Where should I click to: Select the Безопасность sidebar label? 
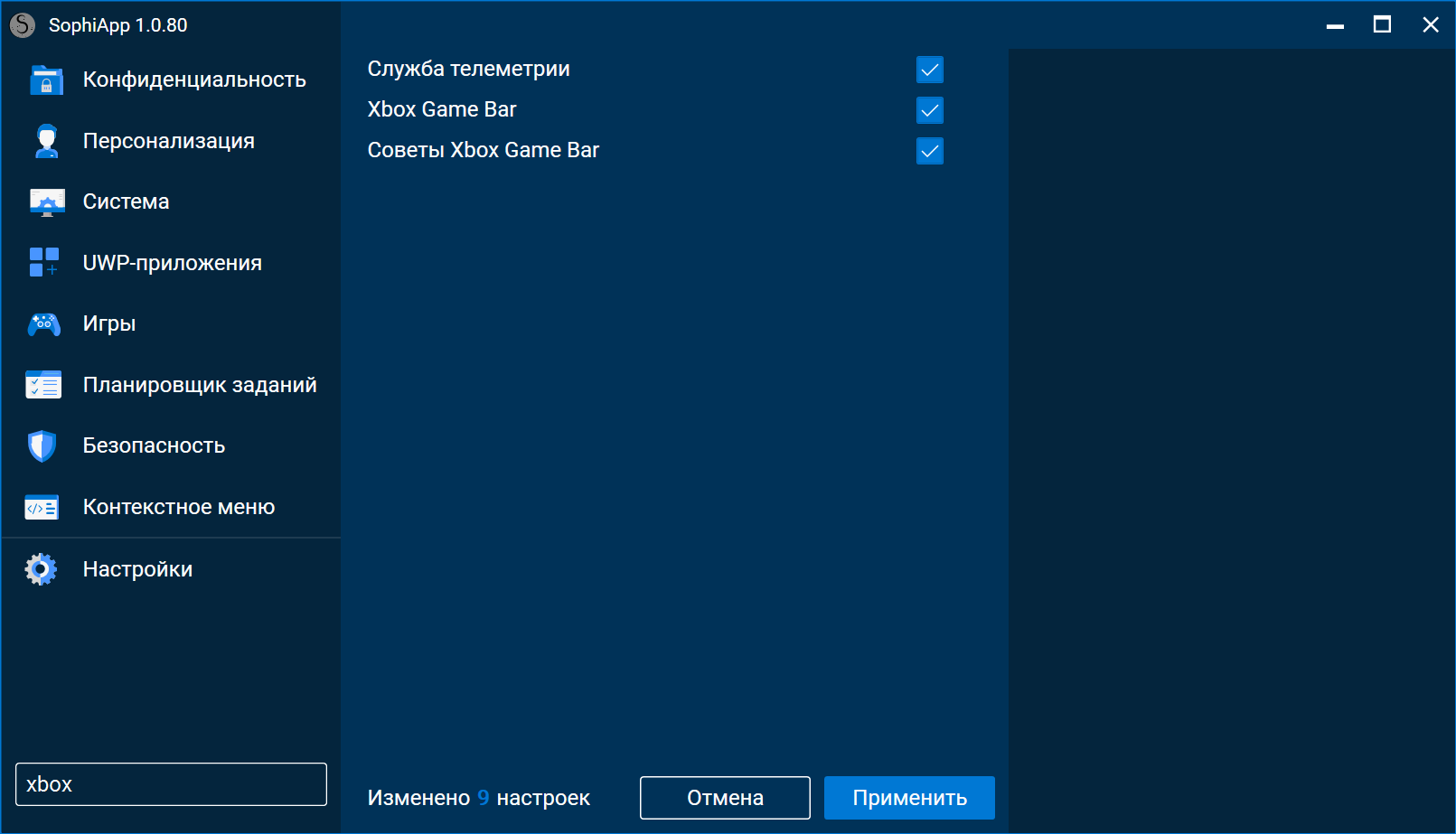pos(154,445)
